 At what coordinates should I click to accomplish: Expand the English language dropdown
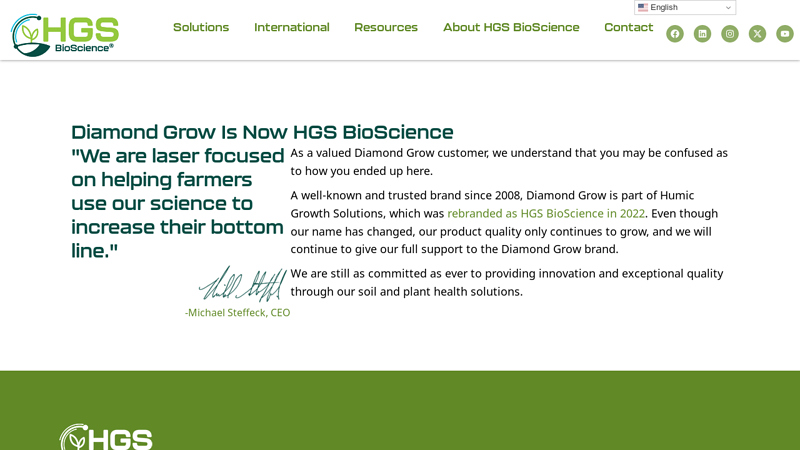(x=685, y=7)
